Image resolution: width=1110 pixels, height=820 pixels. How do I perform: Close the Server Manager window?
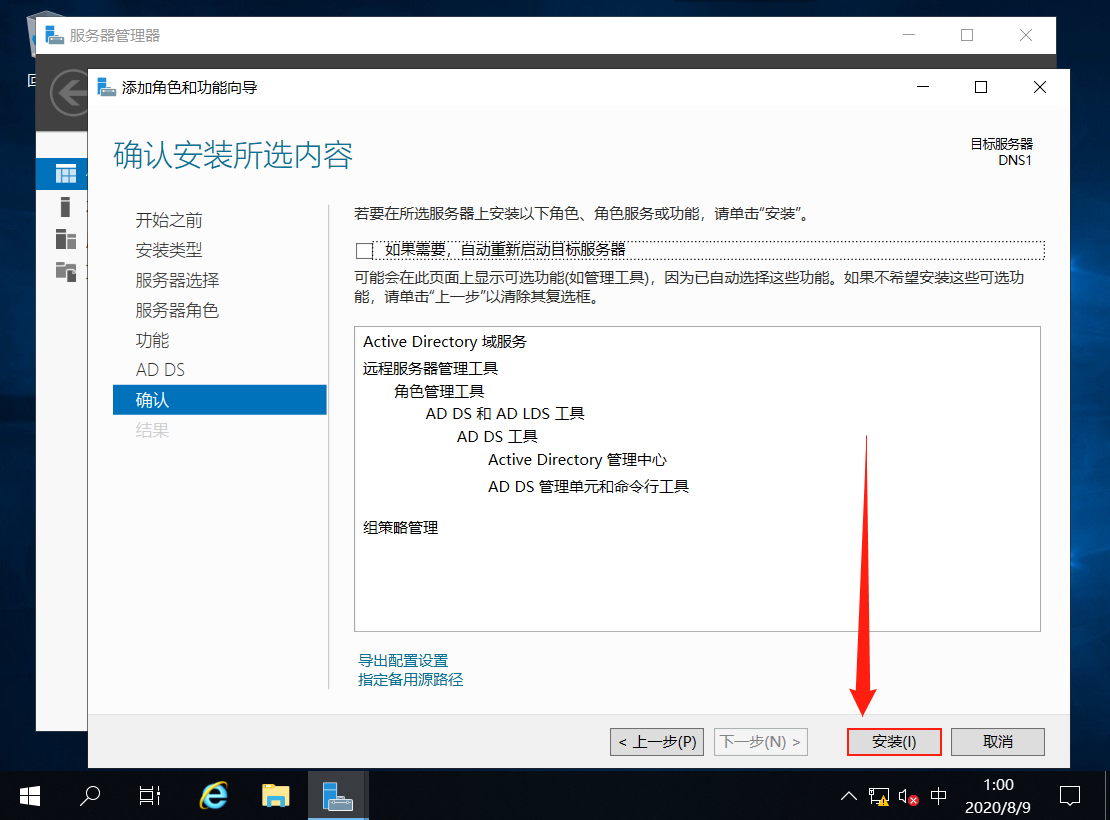(x=1026, y=35)
